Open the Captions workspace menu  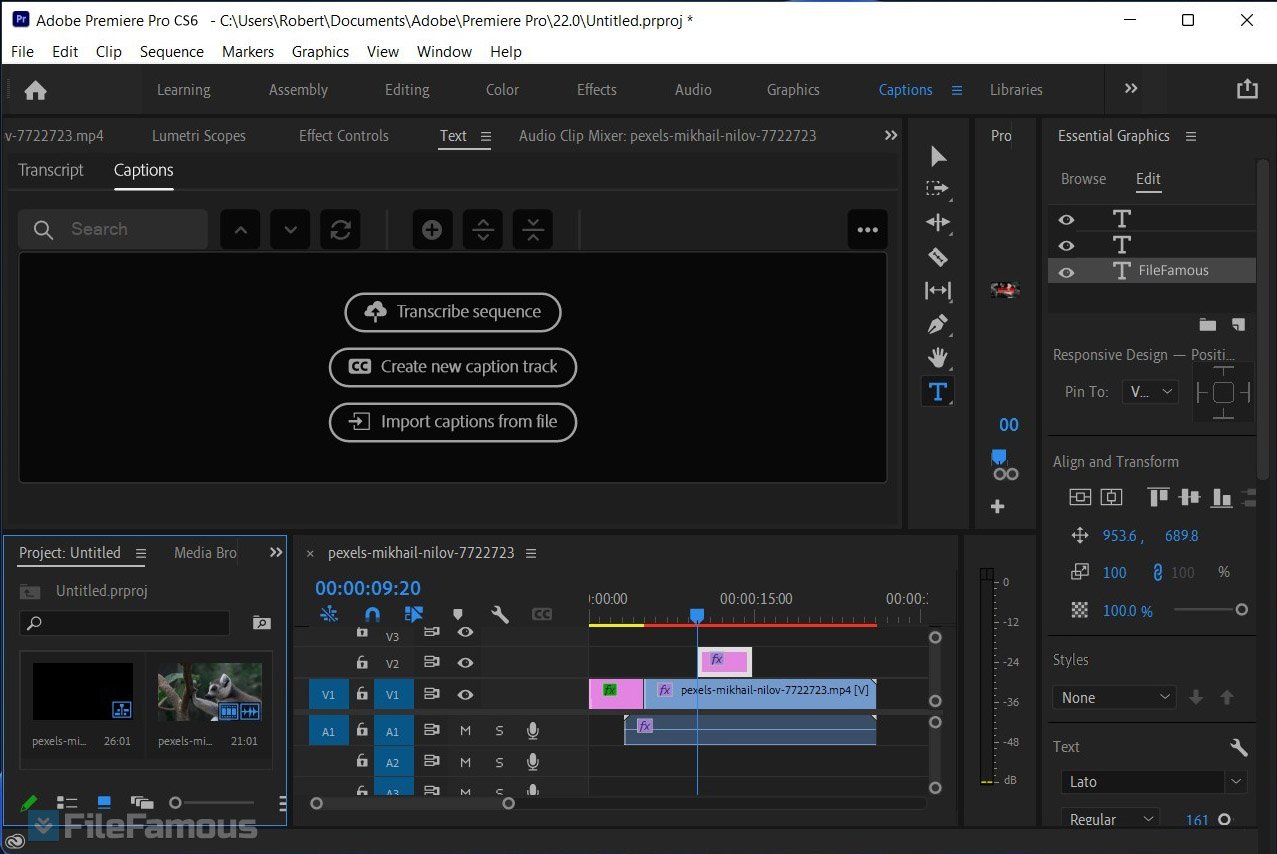click(x=957, y=90)
